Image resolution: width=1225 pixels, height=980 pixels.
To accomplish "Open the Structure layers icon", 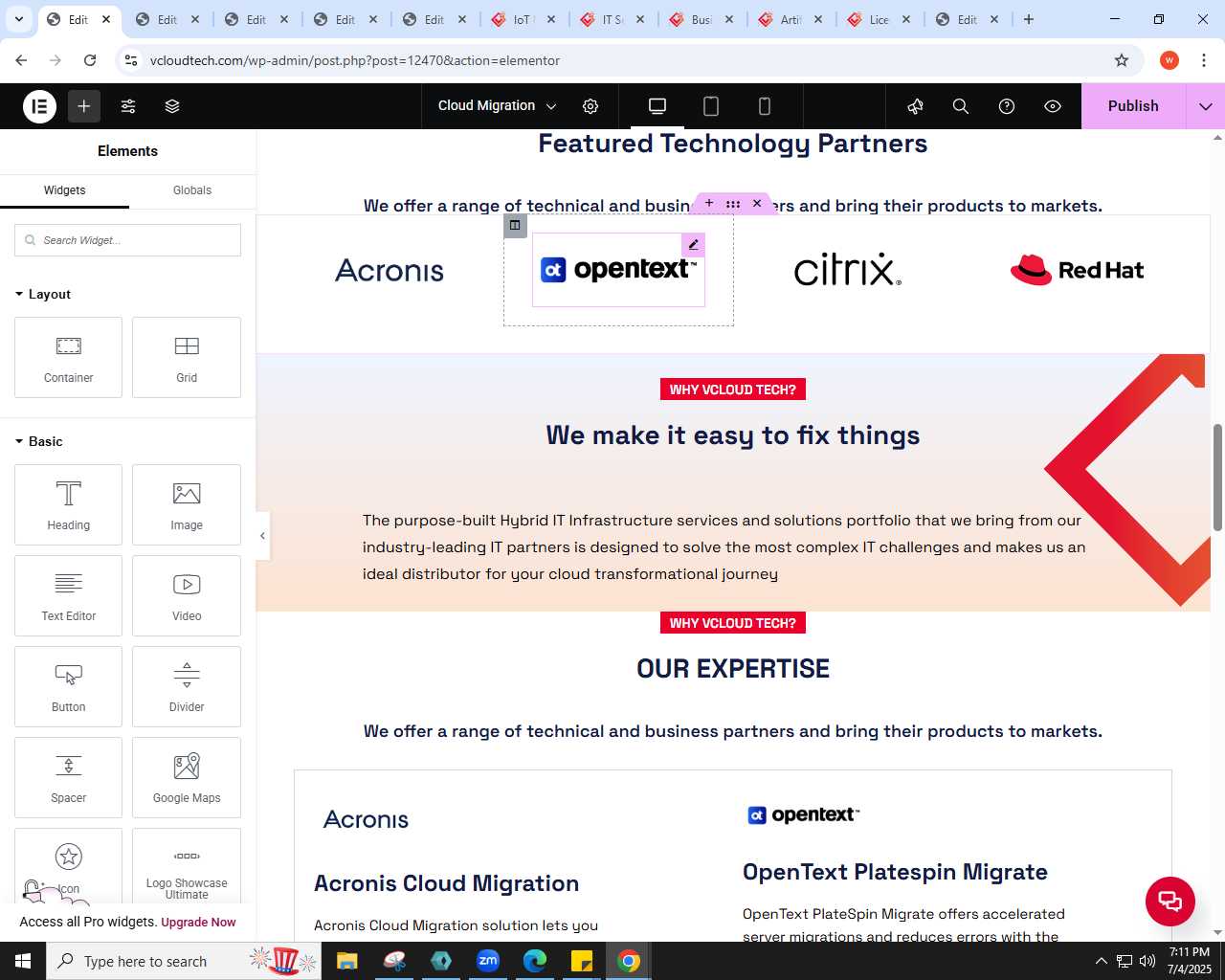I will tap(172, 106).
